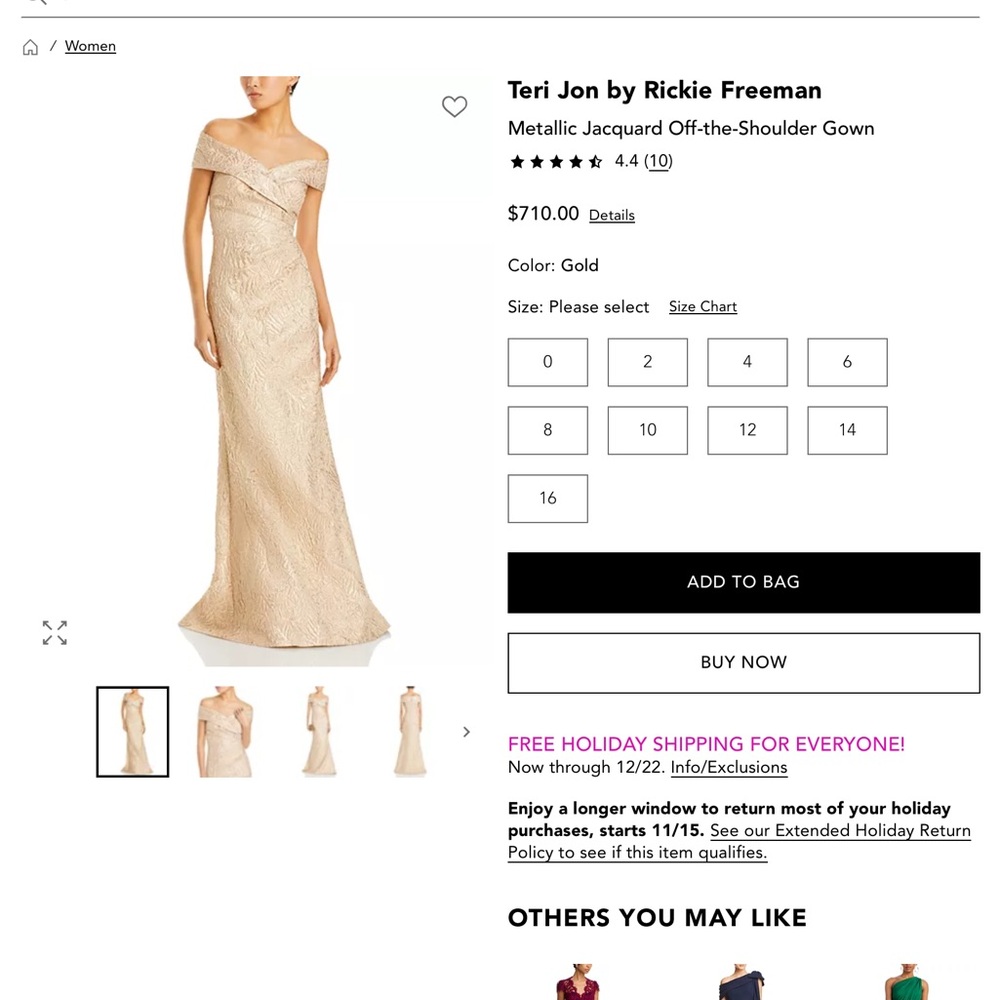View the Size Chart

[x=702, y=306]
